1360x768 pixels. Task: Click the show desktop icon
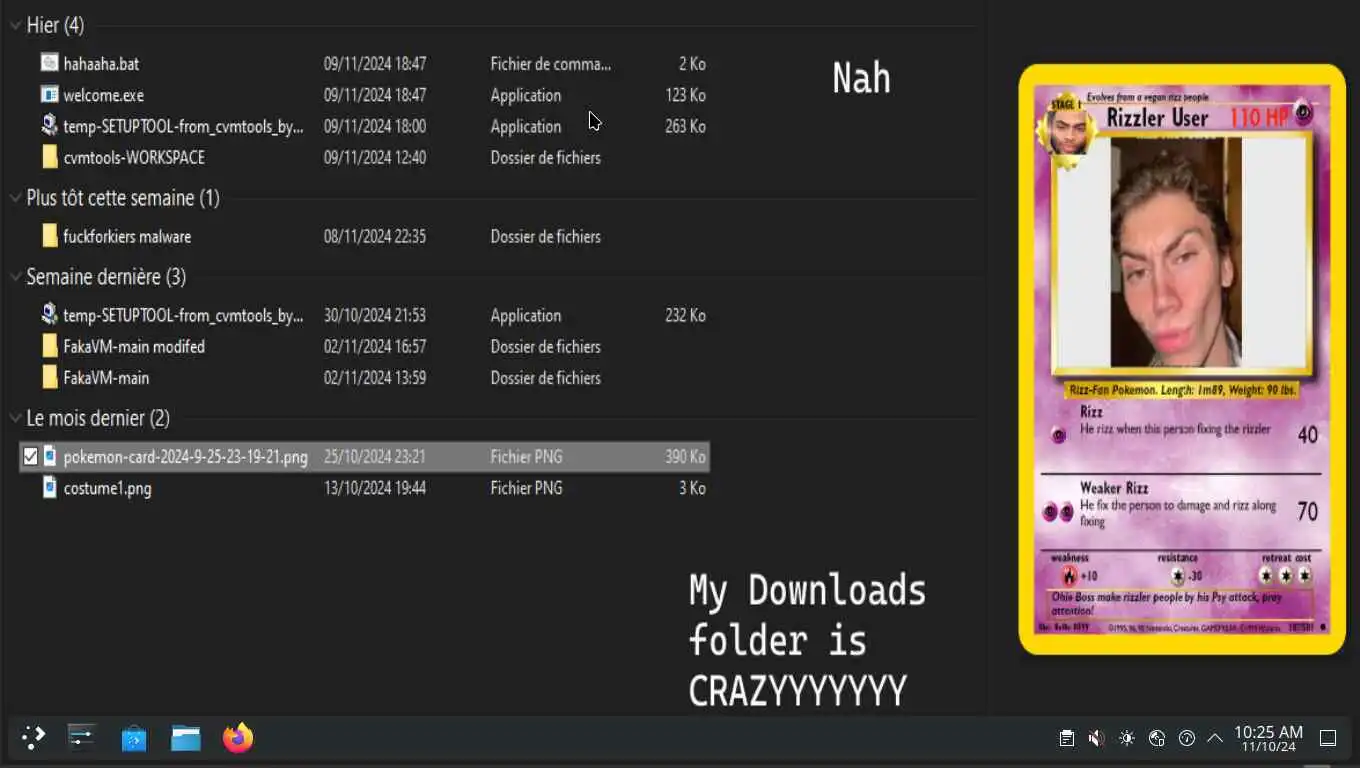point(1328,739)
